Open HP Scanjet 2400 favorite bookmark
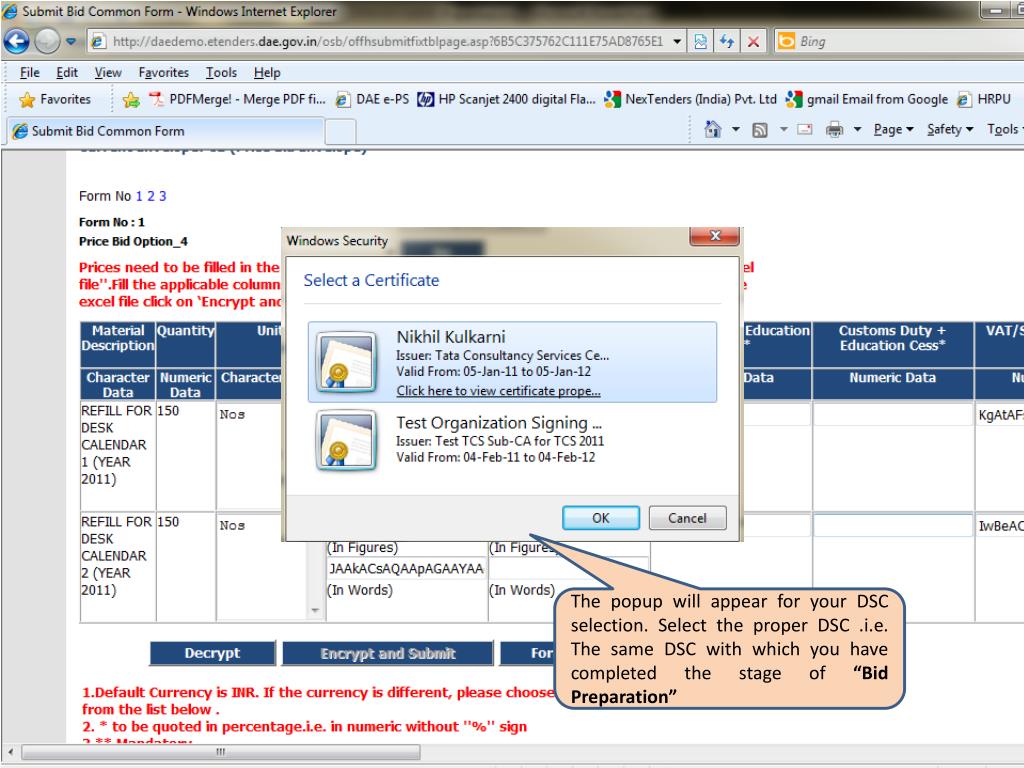The height and width of the screenshot is (768, 1024). coord(506,99)
